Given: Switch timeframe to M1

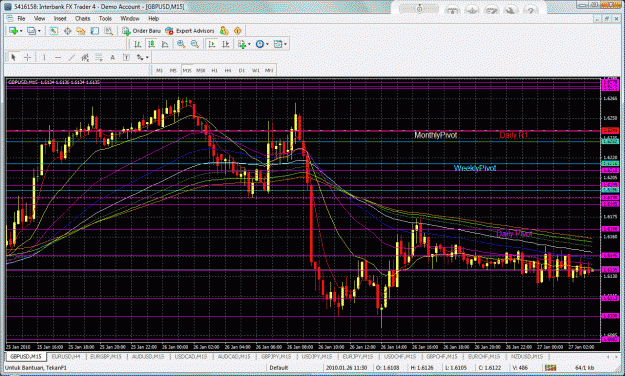Looking at the screenshot, I should 159,70.
